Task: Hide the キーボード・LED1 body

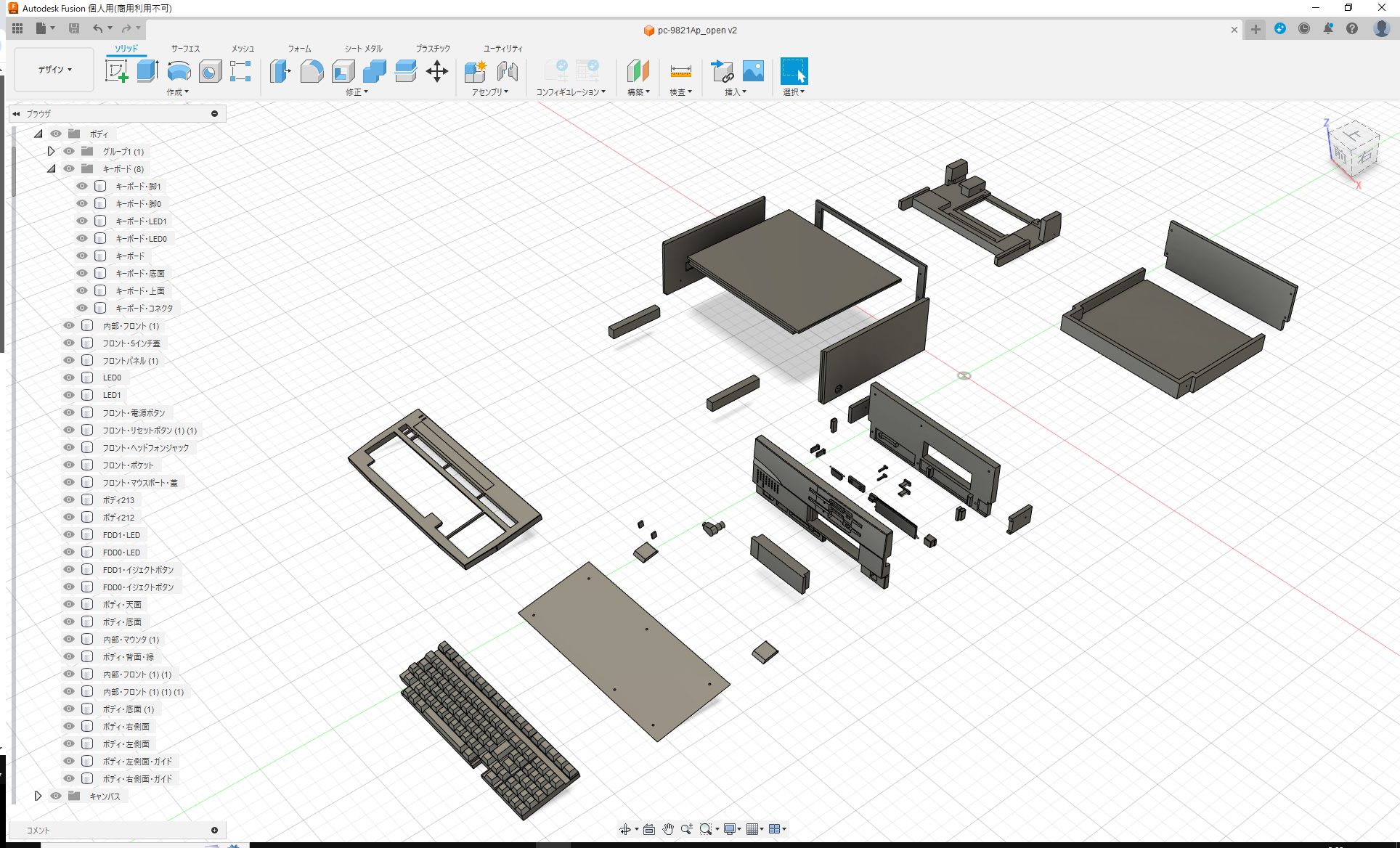Action: [x=81, y=221]
